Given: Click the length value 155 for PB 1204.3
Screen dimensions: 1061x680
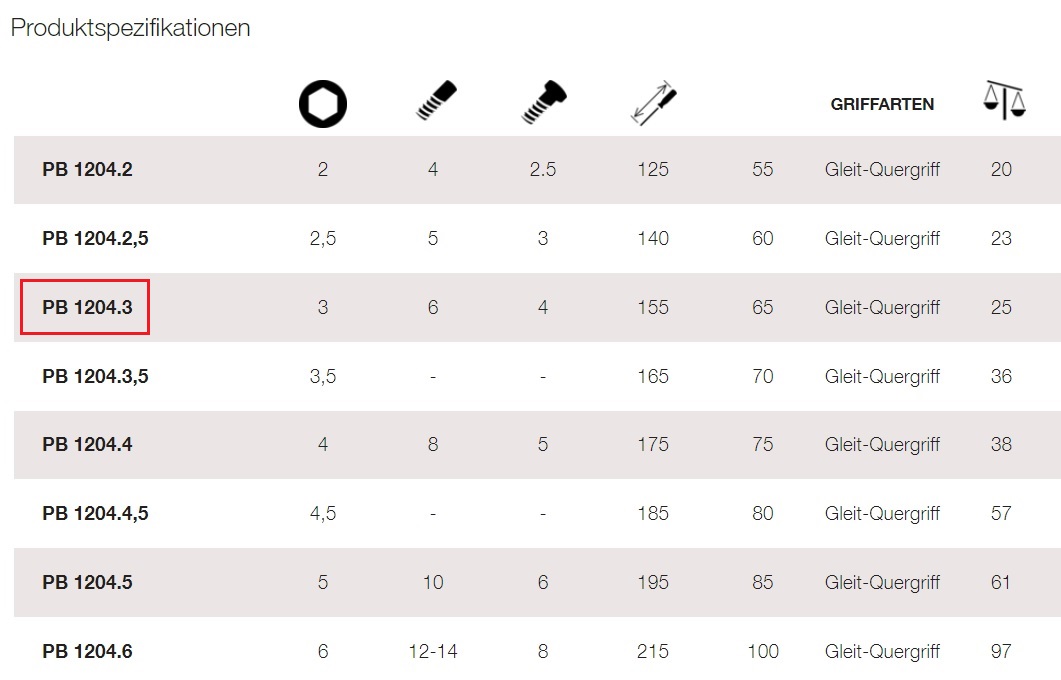Looking at the screenshot, I should (653, 307).
